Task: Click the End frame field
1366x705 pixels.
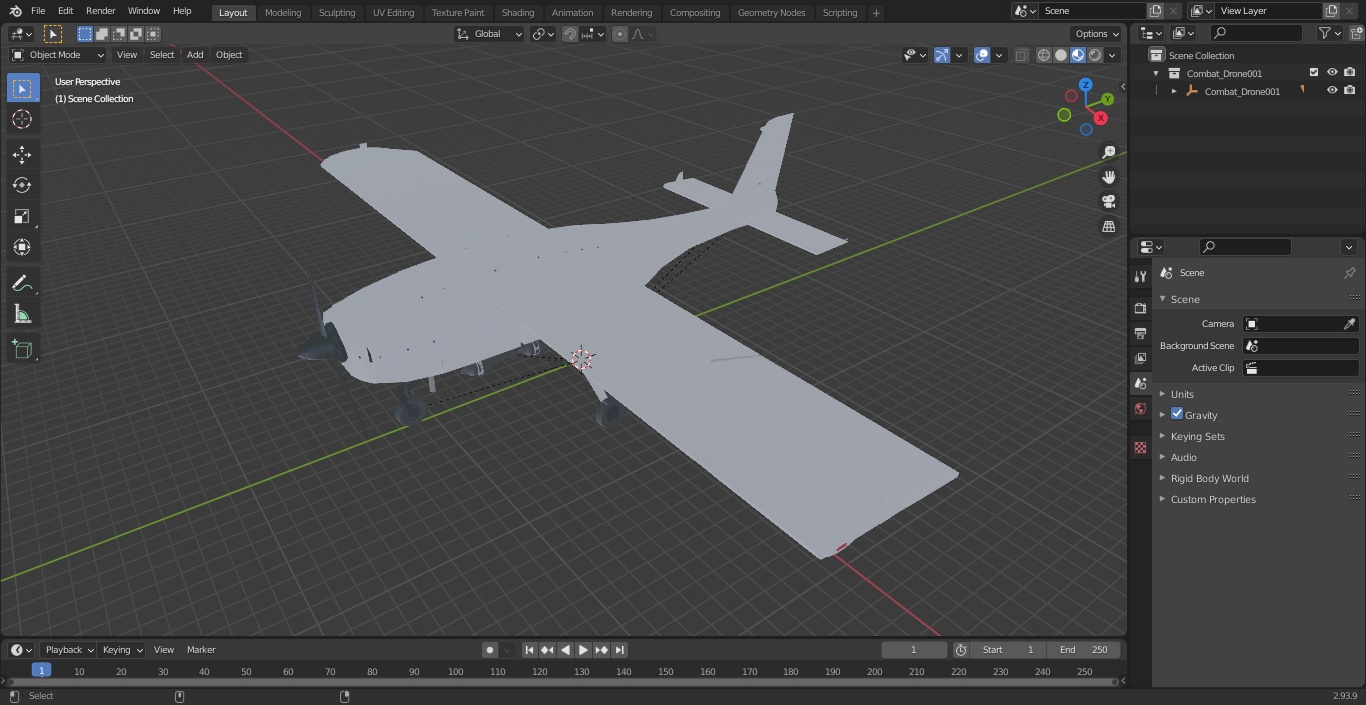Action: (x=1084, y=650)
